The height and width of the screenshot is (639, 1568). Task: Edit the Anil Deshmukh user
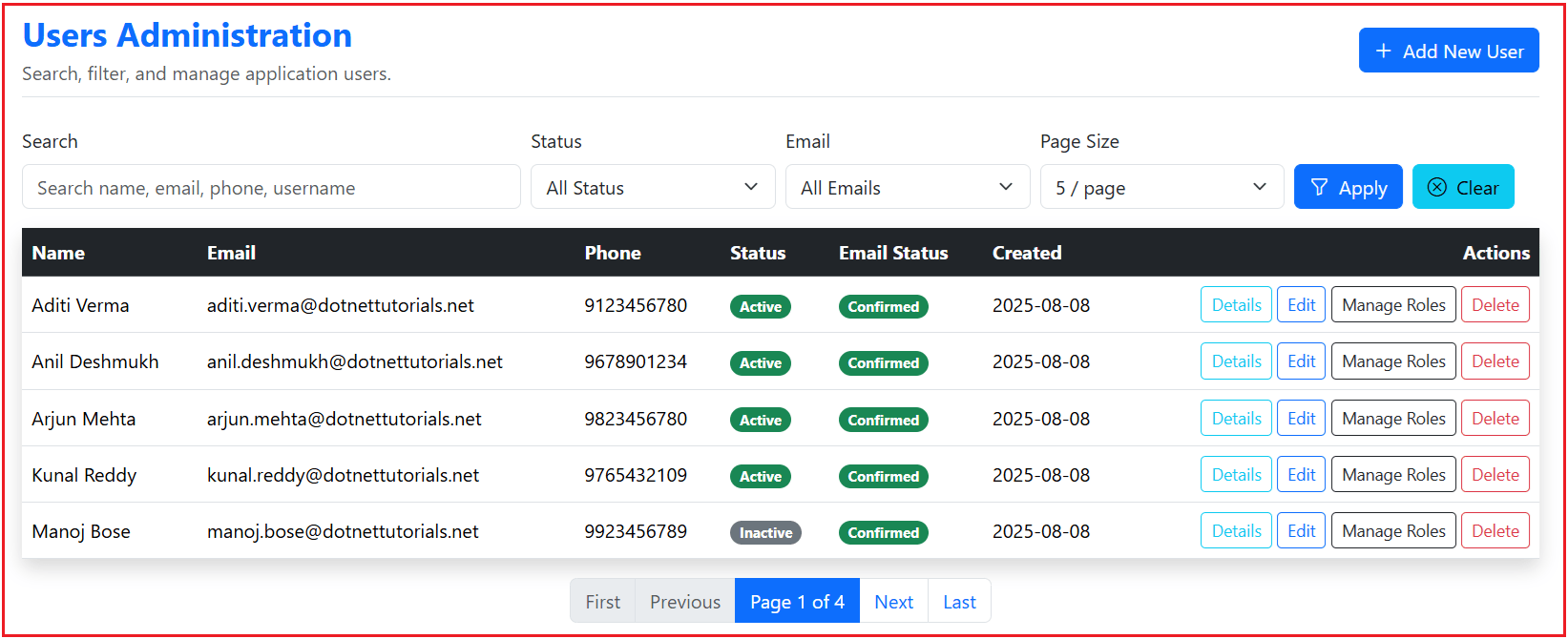[1301, 361]
